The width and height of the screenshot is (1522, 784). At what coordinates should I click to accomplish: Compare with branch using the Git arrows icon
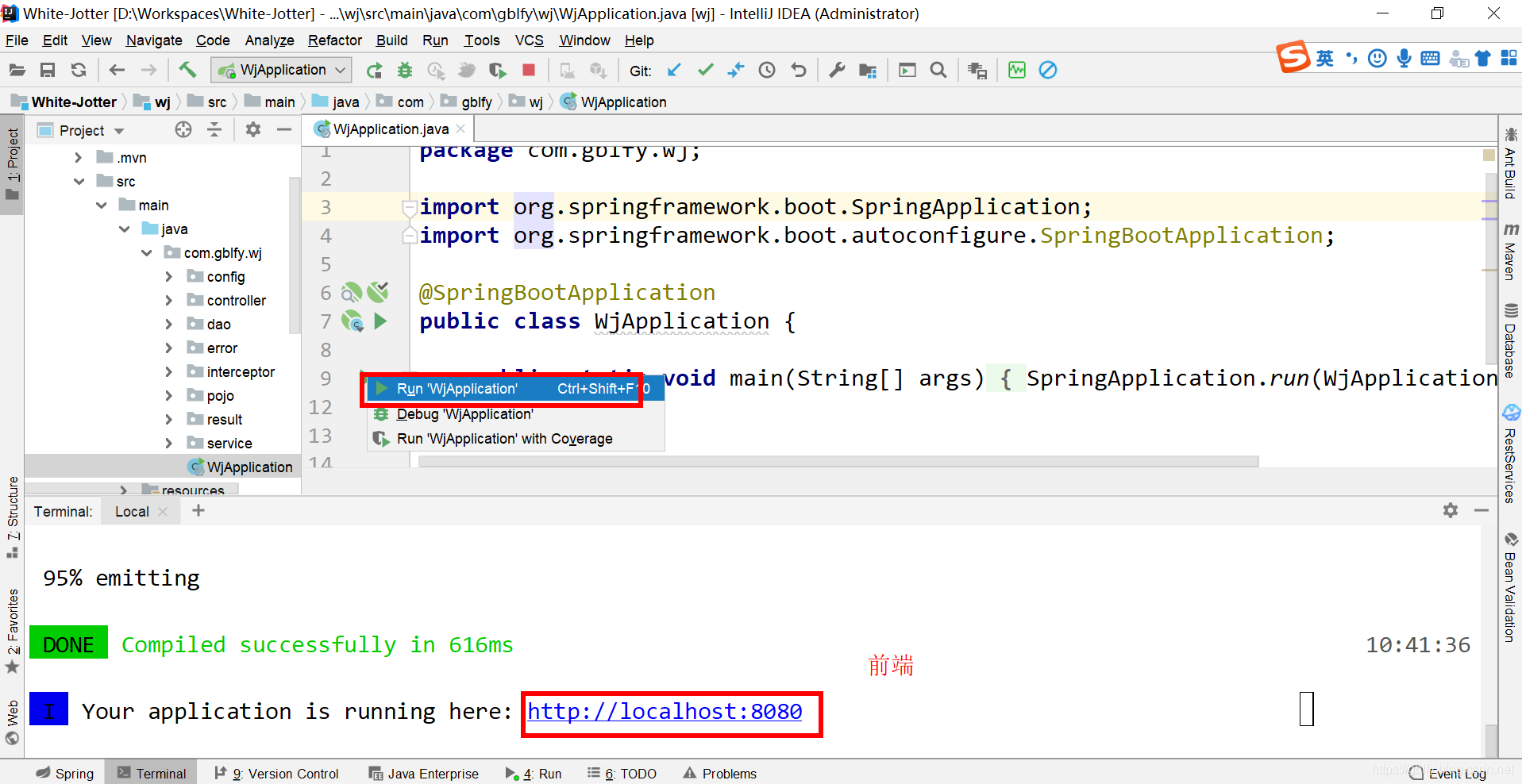pyautogui.click(x=736, y=70)
